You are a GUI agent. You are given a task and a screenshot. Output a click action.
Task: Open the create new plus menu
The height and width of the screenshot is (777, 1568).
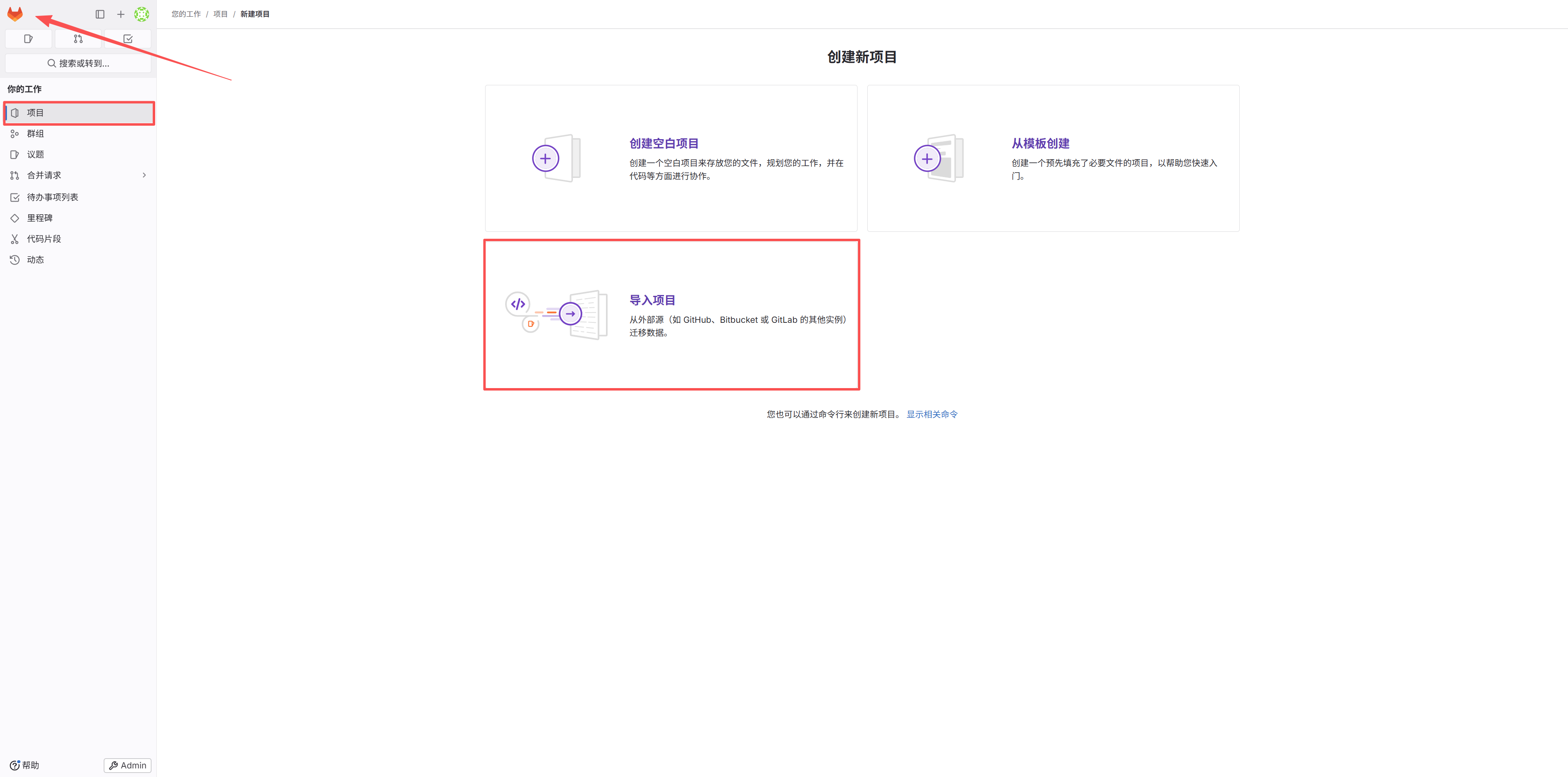click(x=120, y=14)
